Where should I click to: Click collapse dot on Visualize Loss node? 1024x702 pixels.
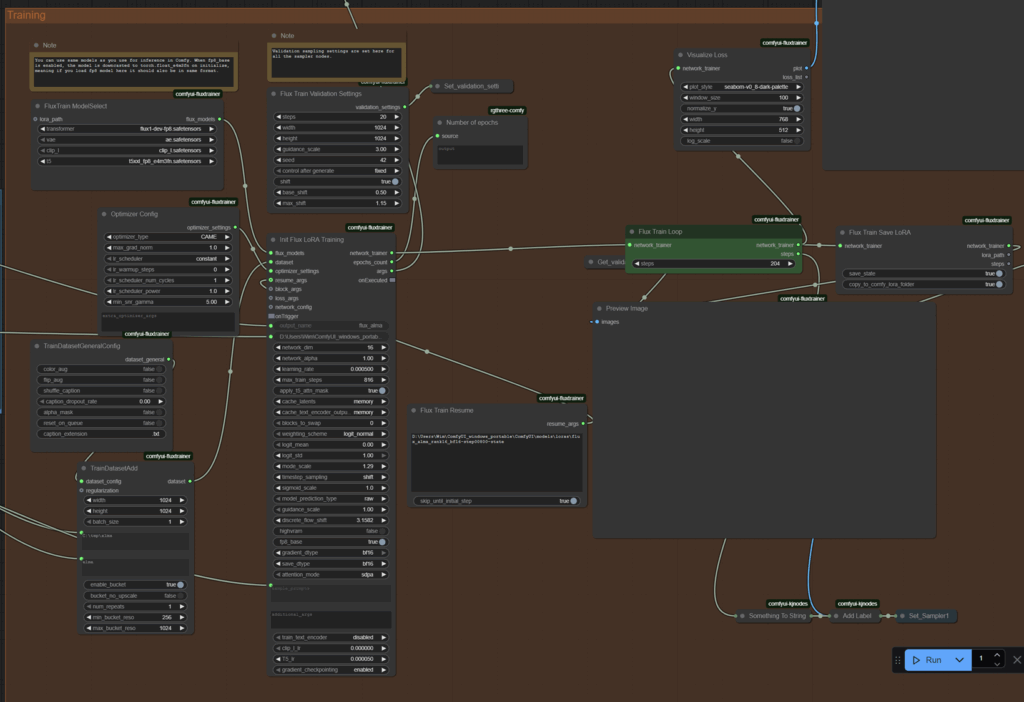[x=680, y=55]
